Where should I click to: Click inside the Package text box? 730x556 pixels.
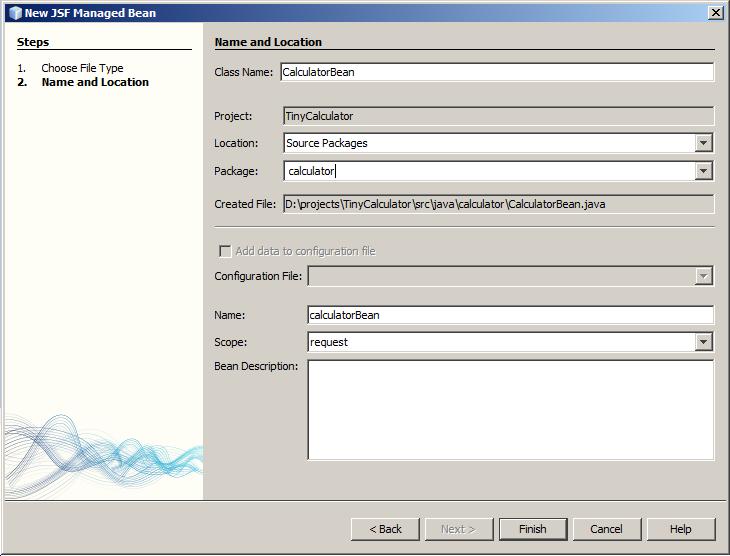click(x=488, y=171)
